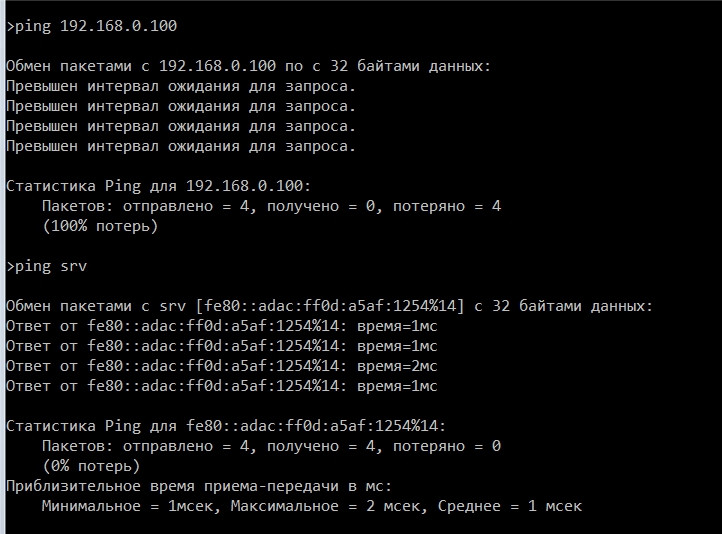722x534 pixels.
Task: Click the last 'Превышен интервал ожидания' line
Action: click(181, 146)
